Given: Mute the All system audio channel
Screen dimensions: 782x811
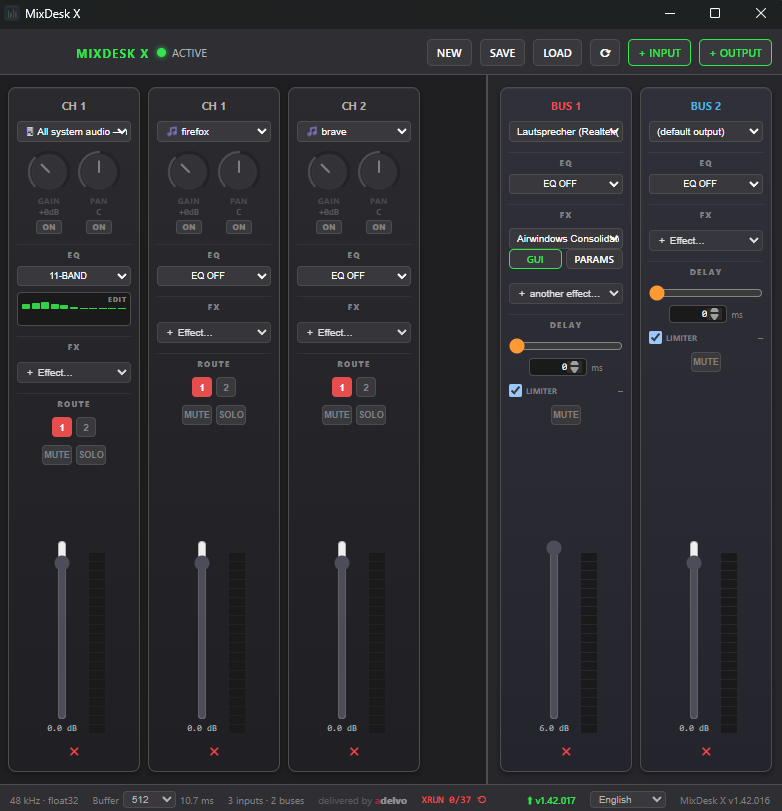Looking at the screenshot, I should [57, 455].
